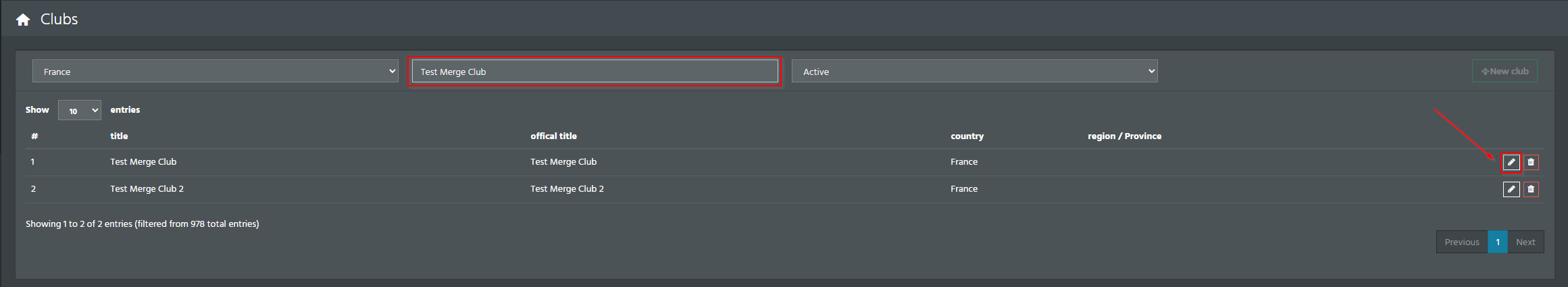Open the France country dropdown
1568x287 pixels.
(216, 71)
